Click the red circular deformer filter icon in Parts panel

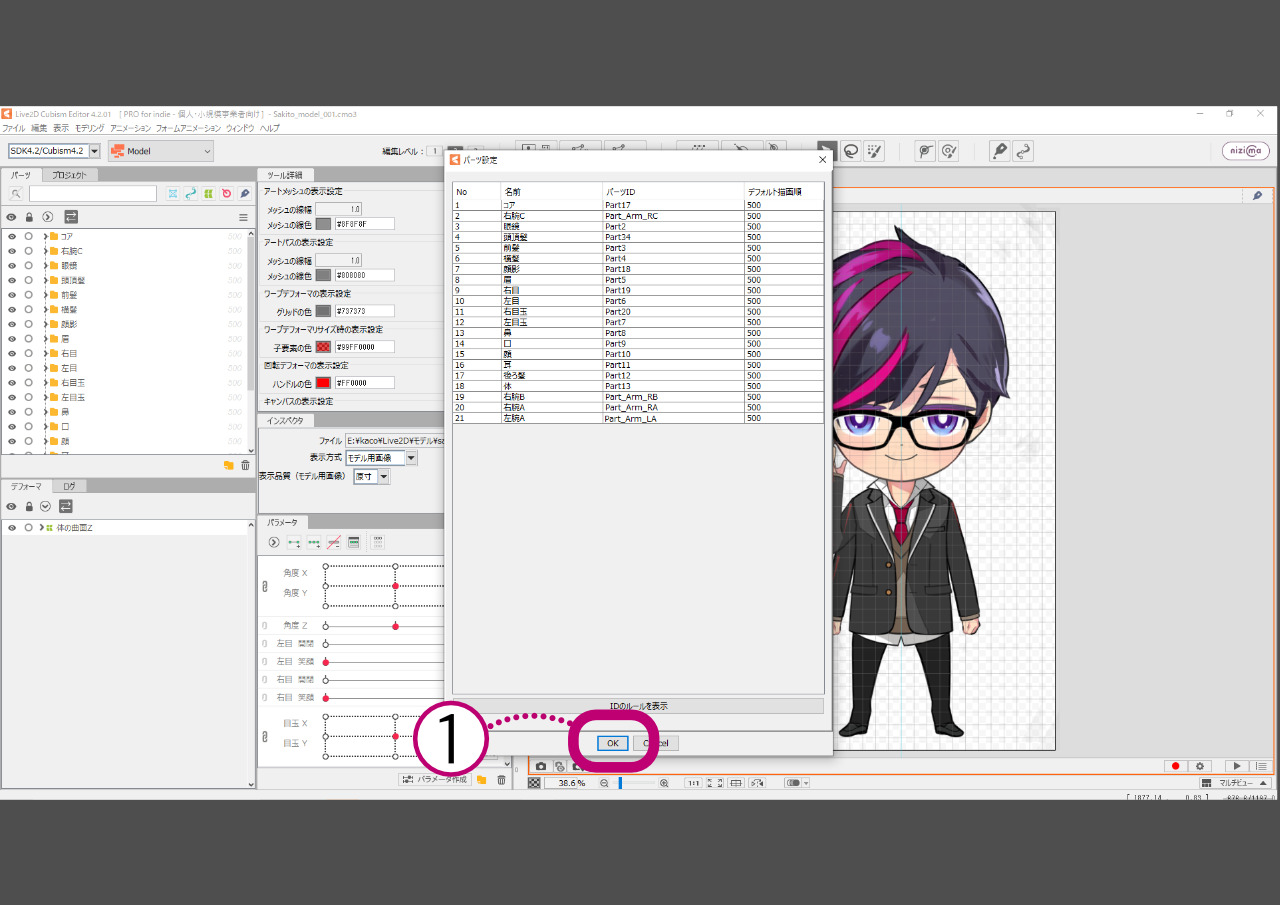[x=226, y=194]
